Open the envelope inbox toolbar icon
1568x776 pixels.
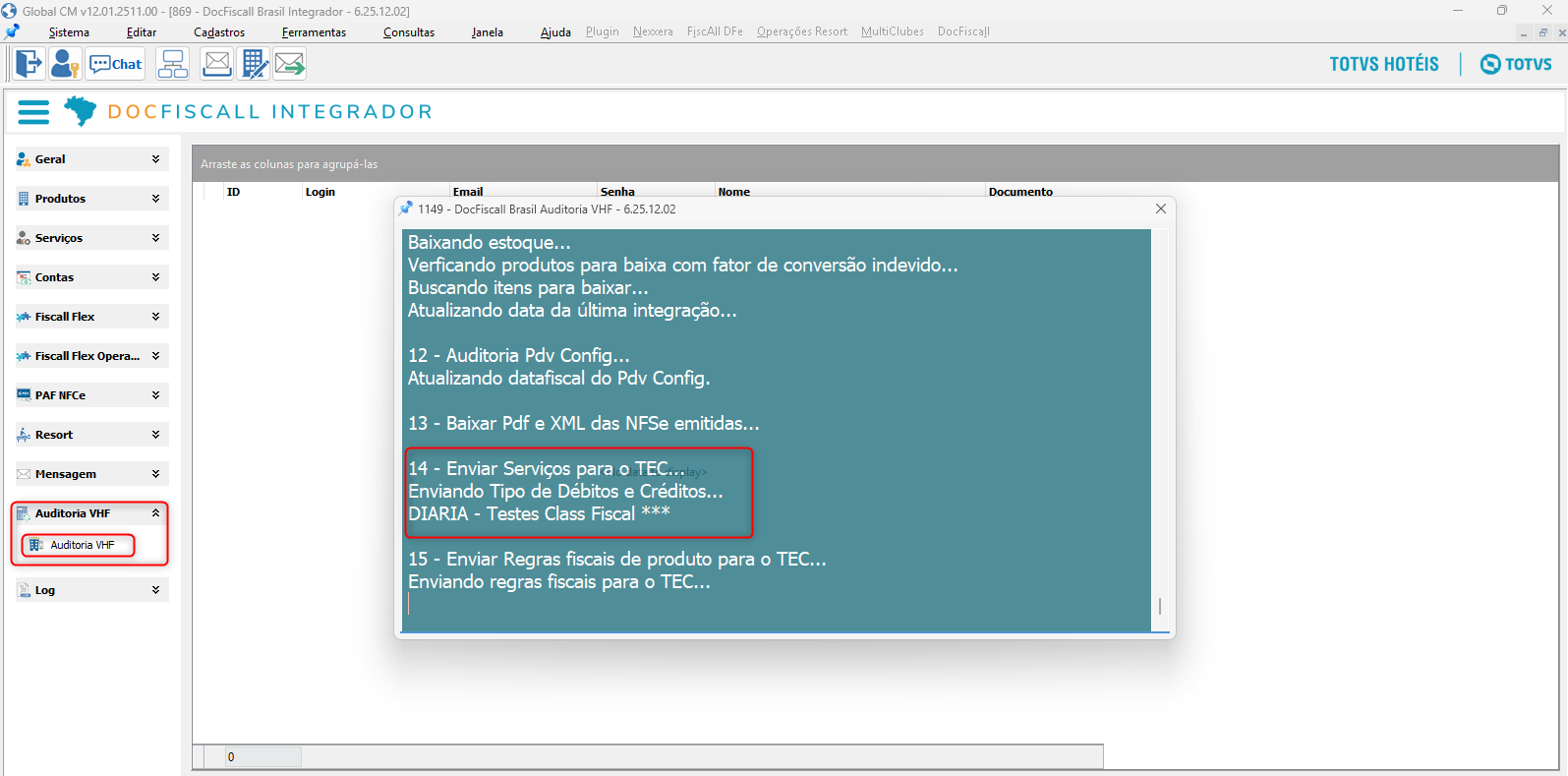coord(216,64)
